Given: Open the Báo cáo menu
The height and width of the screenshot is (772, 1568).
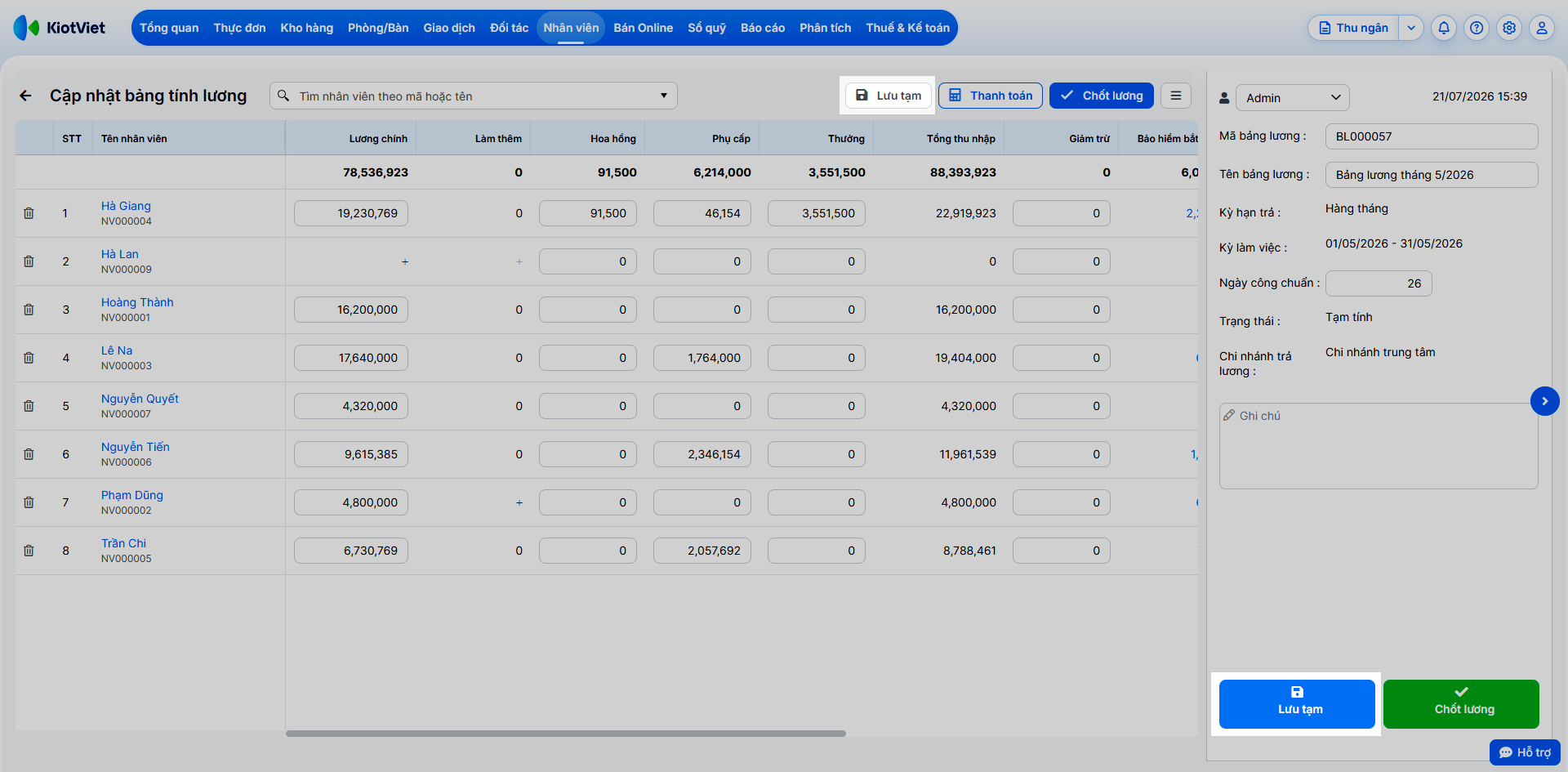Looking at the screenshot, I should click(x=763, y=28).
